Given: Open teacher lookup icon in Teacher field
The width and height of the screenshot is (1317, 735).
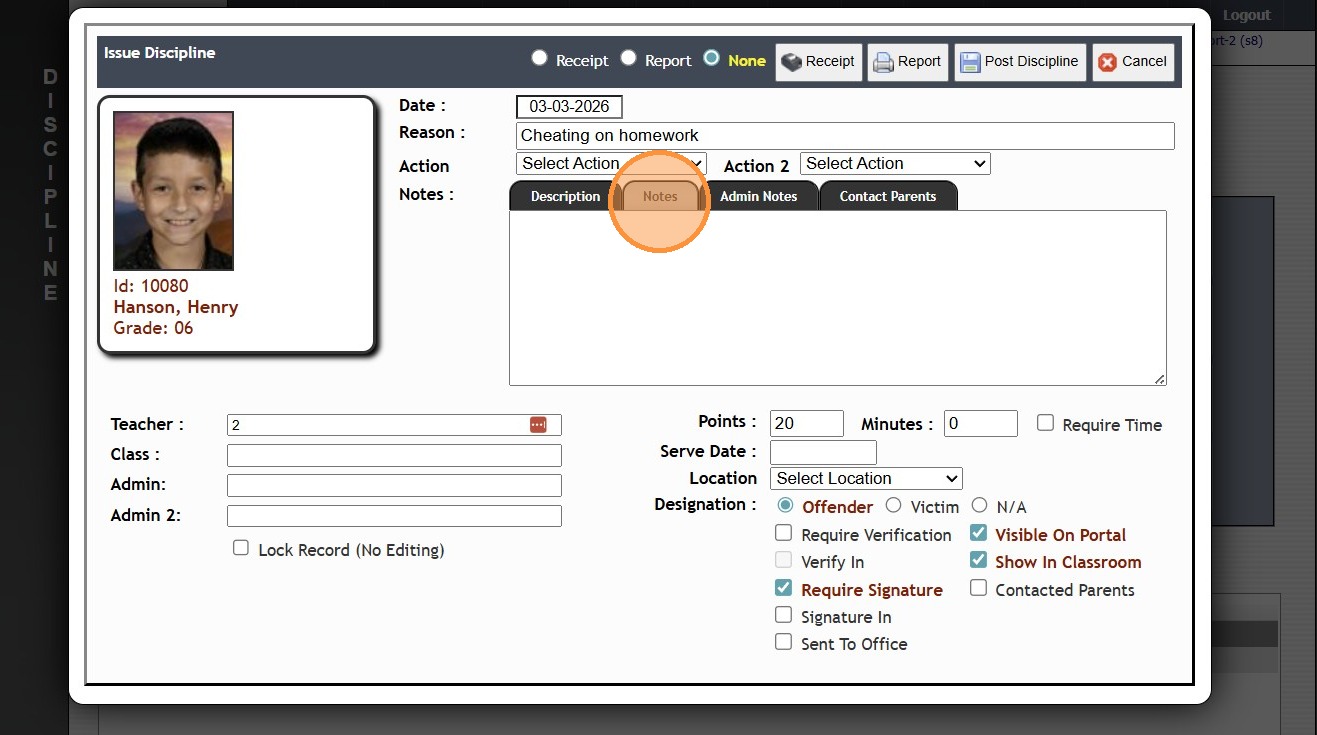Looking at the screenshot, I should point(538,425).
